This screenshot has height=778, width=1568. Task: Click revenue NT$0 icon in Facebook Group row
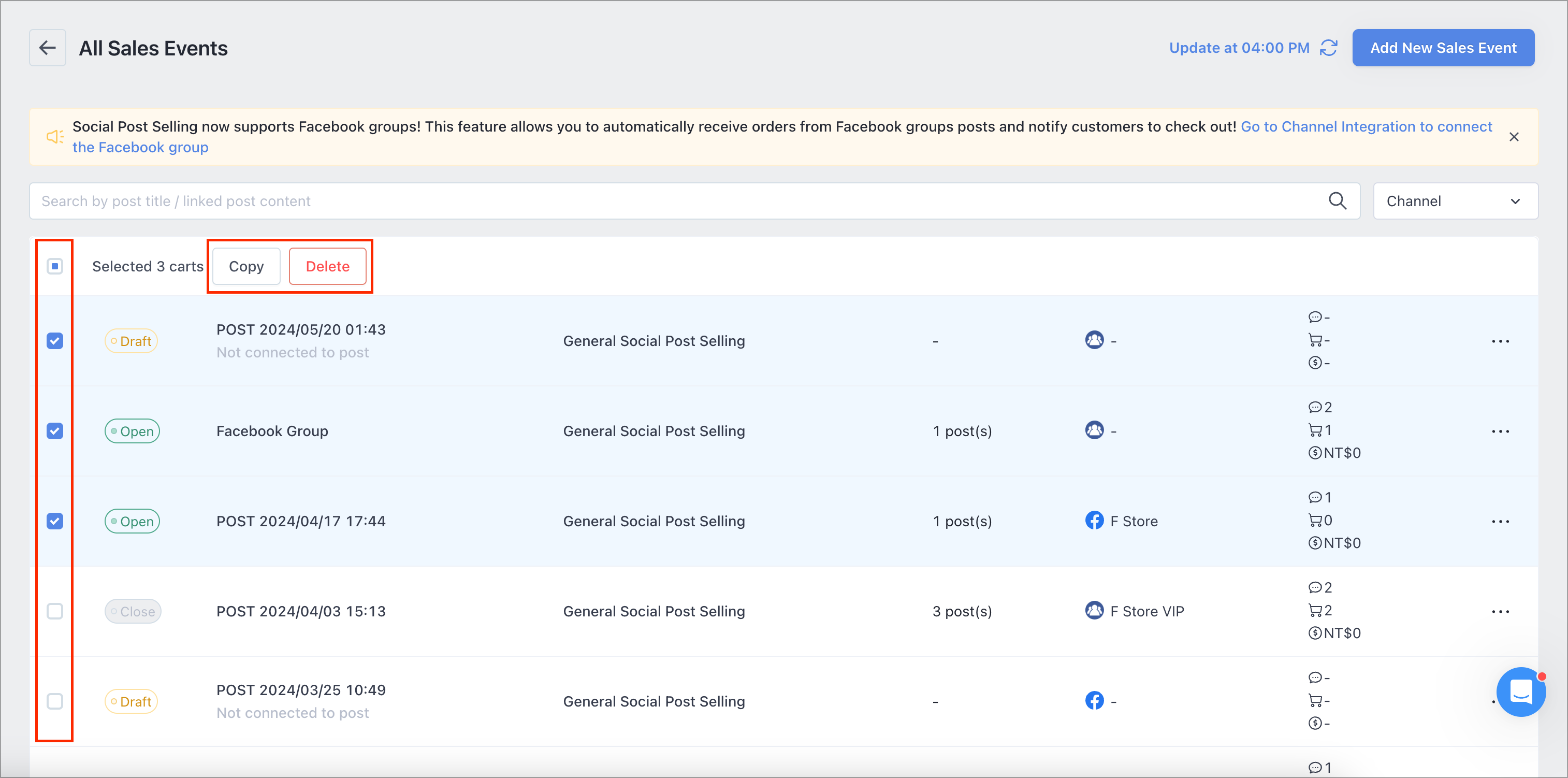(1315, 453)
